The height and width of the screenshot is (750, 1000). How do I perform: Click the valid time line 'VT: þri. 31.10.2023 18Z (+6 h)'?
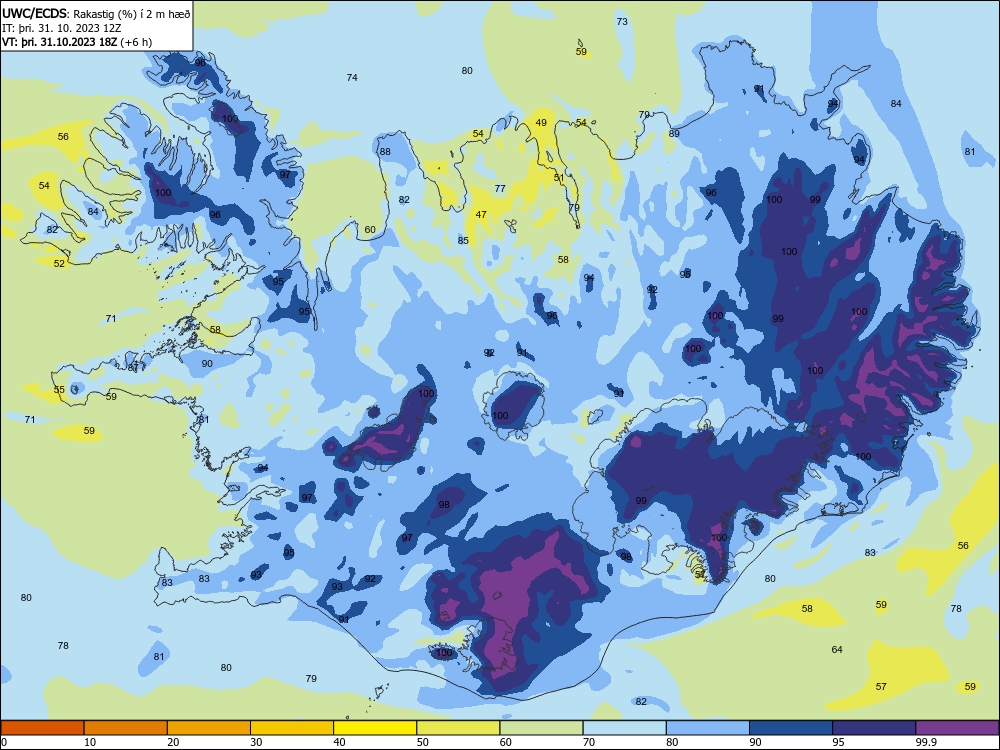tap(77, 43)
